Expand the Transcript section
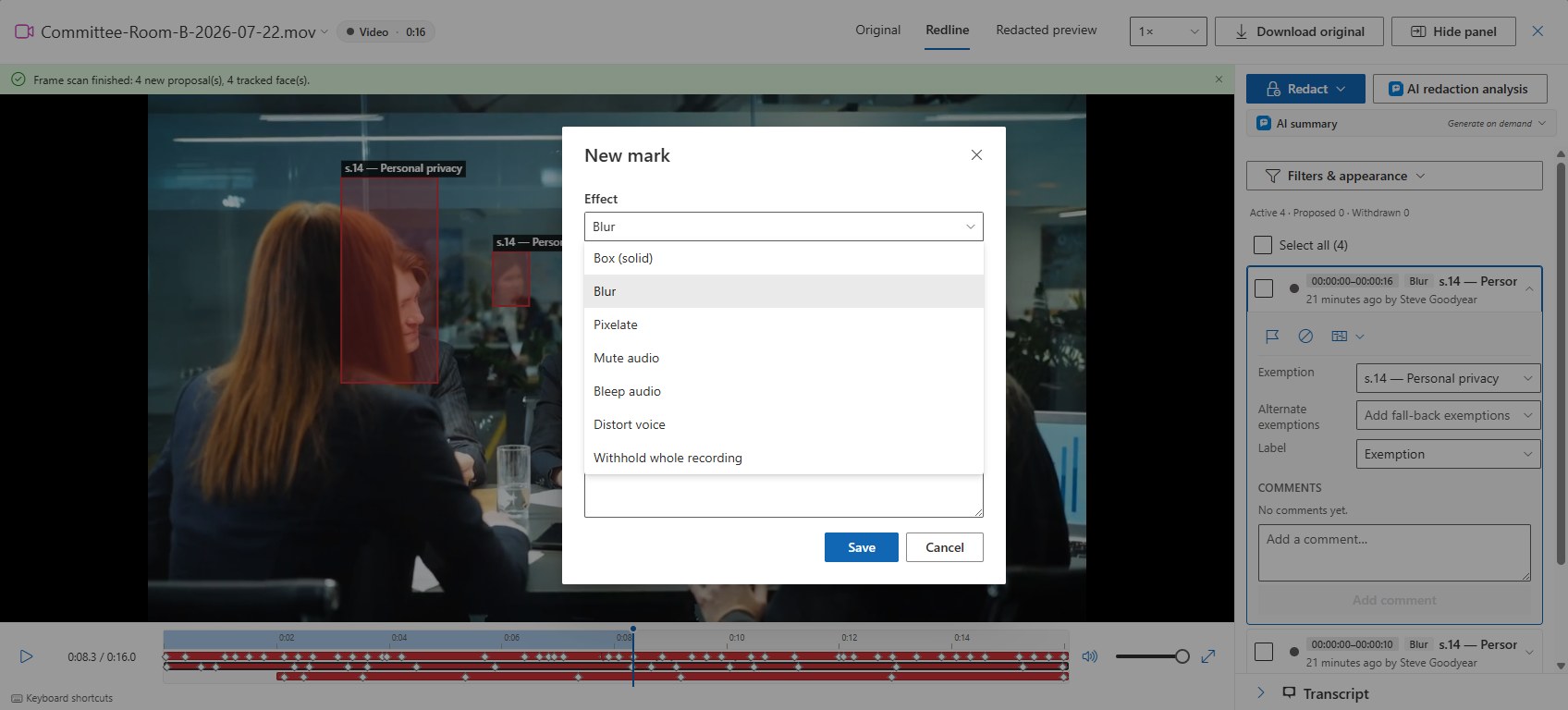This screenshot has width=1568, height=710. point(1260,692)
